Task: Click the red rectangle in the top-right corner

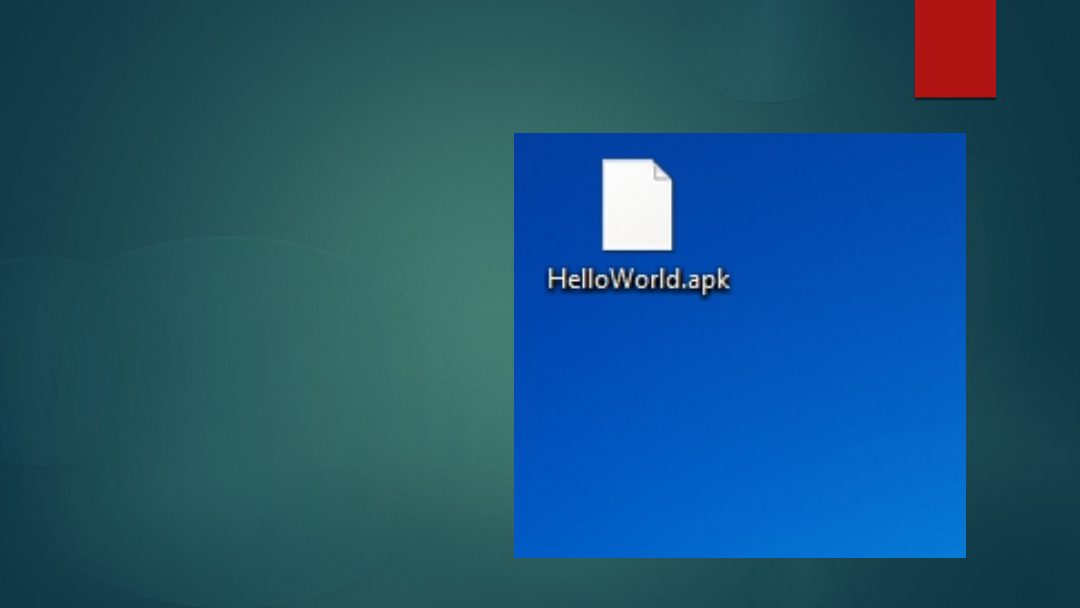Action: tap(955, 49)
